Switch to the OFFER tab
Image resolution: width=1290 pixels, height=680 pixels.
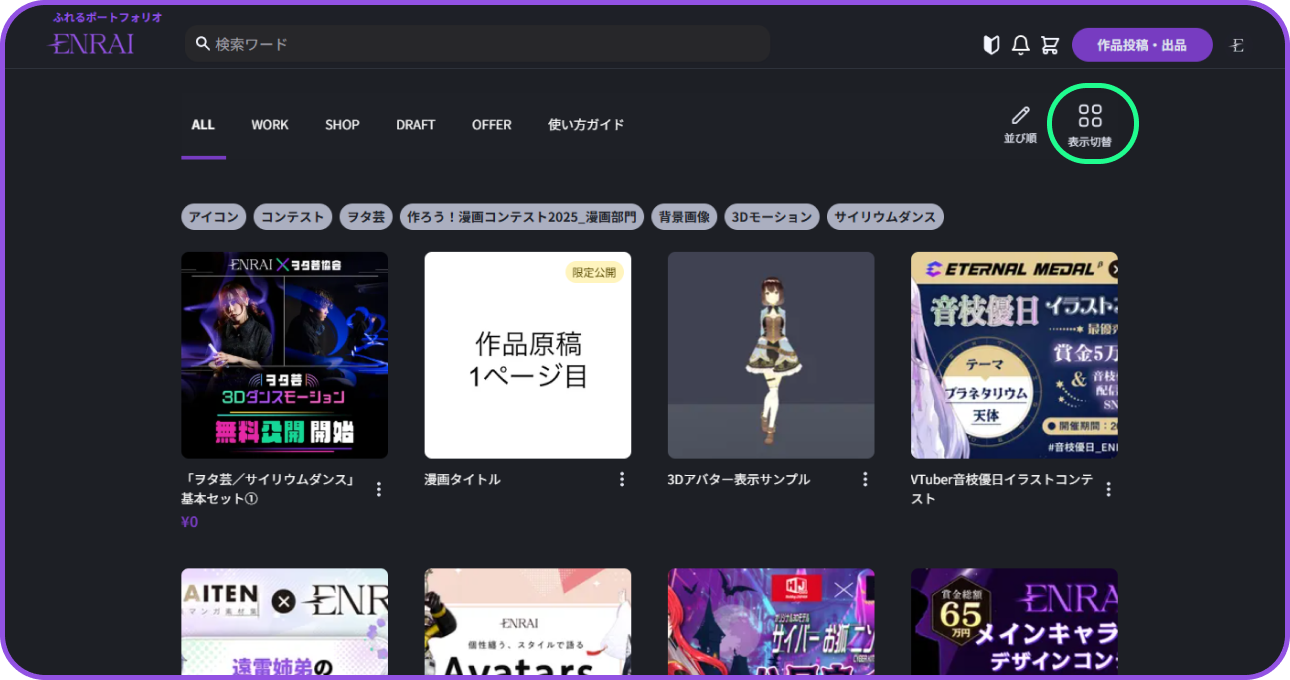point(492,125)
